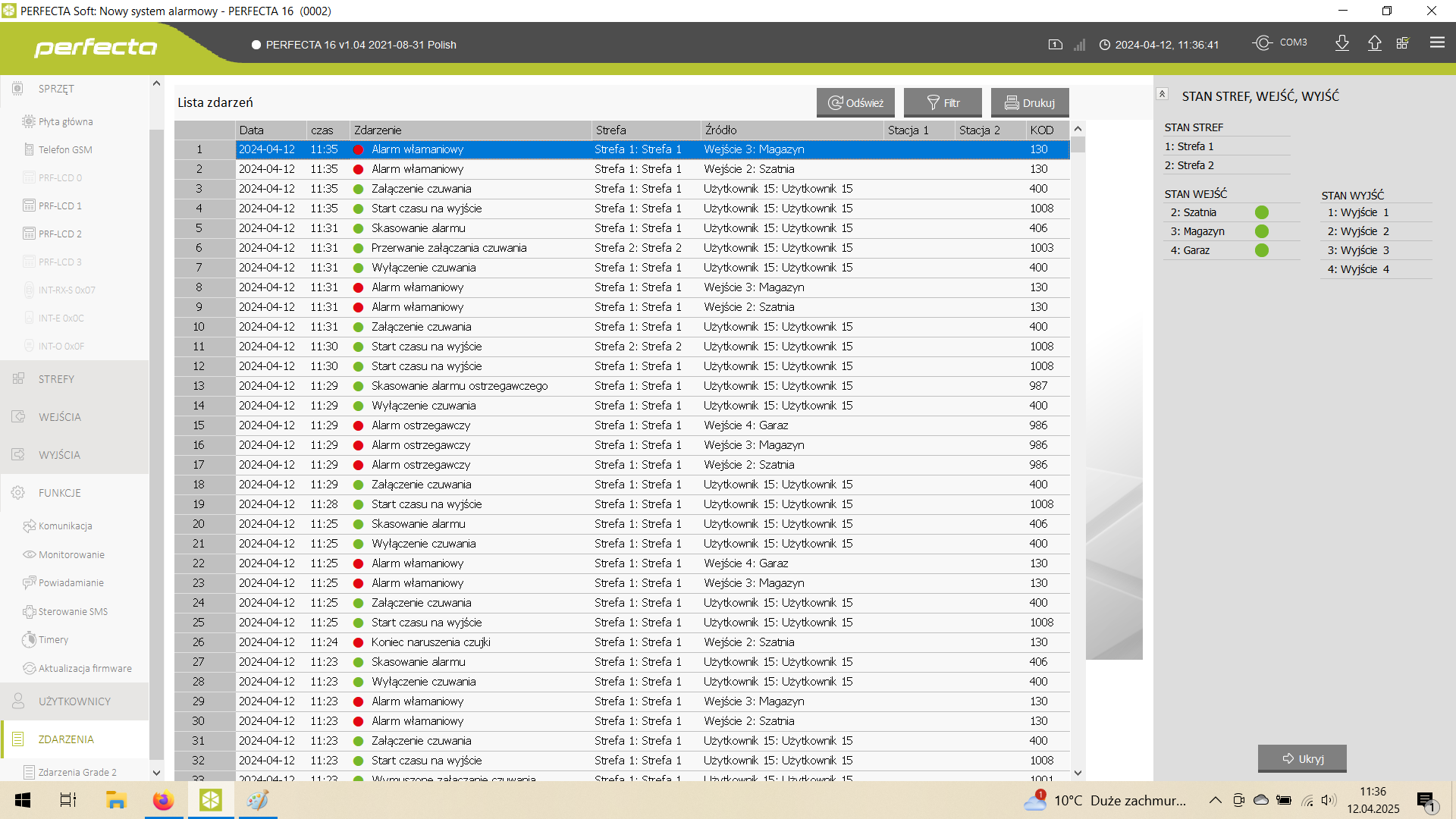Select event row 6 Przerwanie załączania czuwania
The width and height of the screenshot is (1456, 819).
[x=449, y=248]
